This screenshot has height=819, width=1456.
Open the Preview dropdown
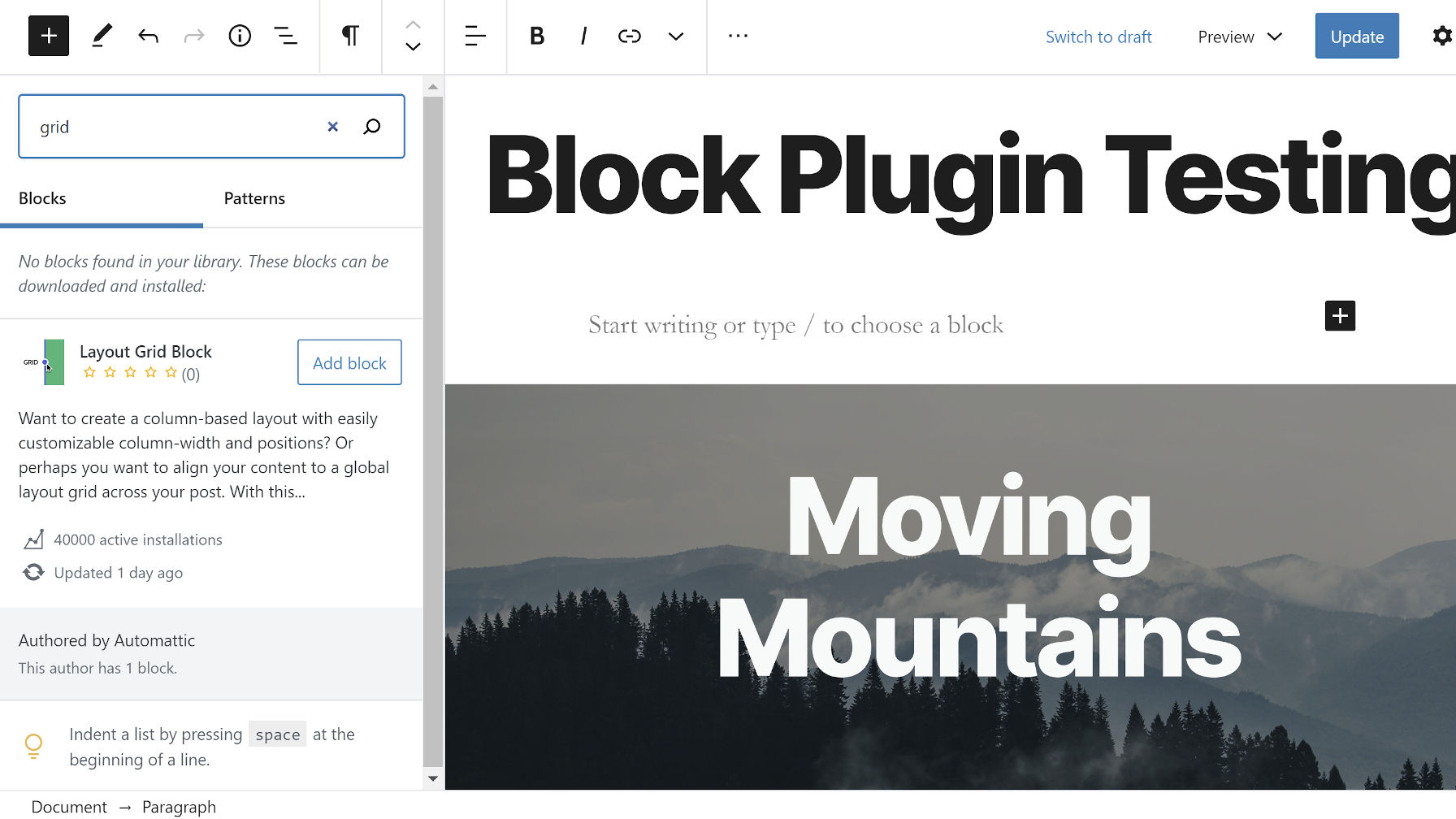click(1237, 37)
